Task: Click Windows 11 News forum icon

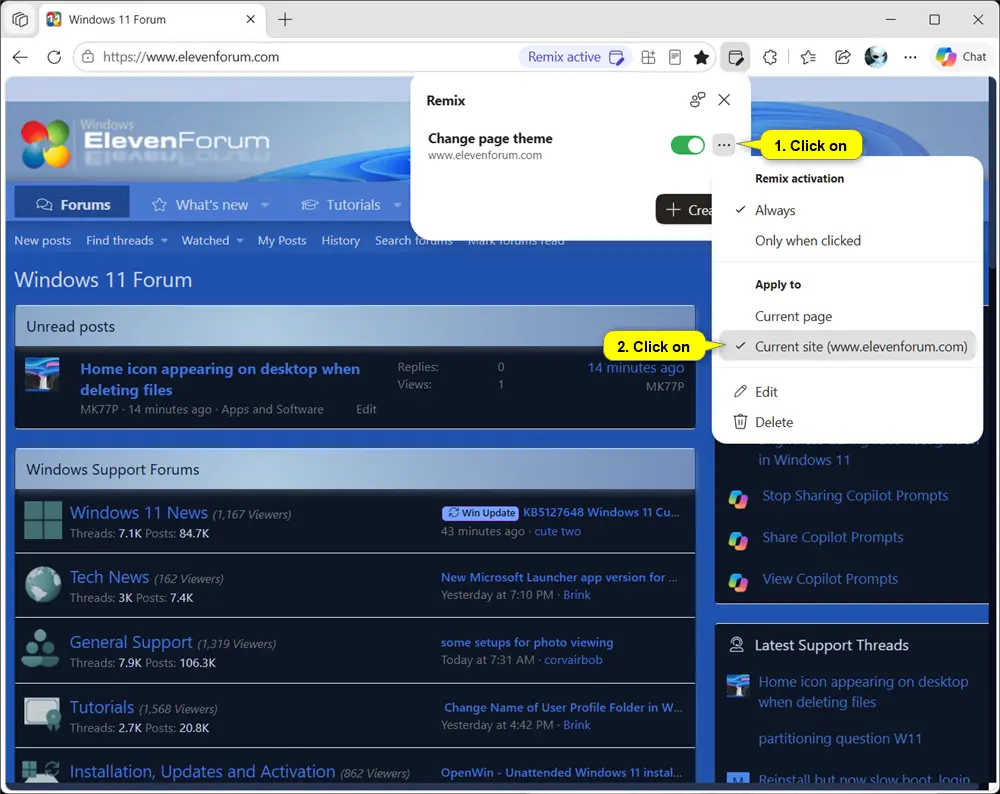Action: 43,520
